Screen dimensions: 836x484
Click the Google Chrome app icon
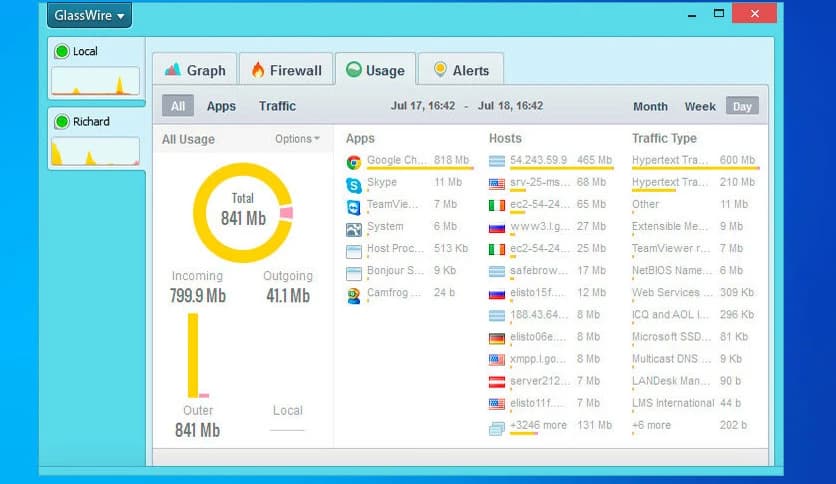353,163
